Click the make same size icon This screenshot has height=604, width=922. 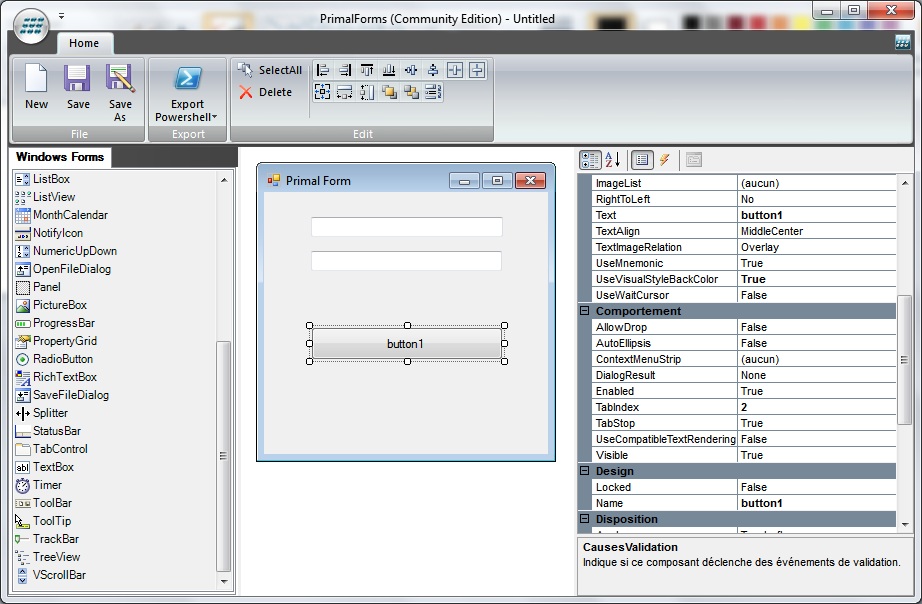322,92
